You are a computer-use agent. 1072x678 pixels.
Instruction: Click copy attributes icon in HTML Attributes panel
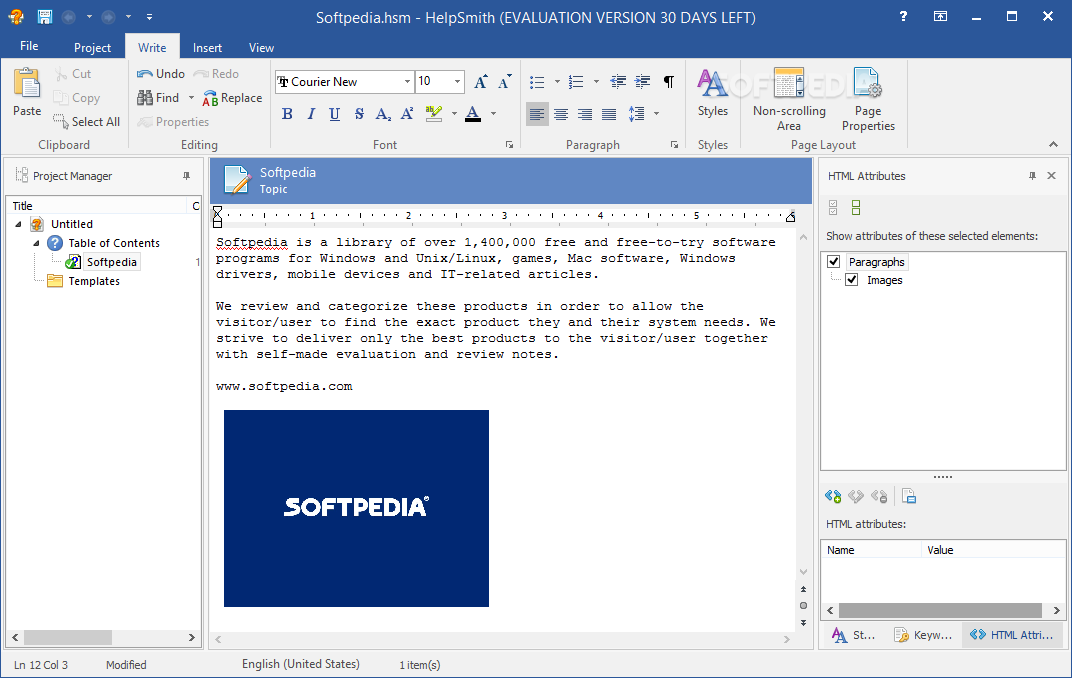[x=909, y=496]
